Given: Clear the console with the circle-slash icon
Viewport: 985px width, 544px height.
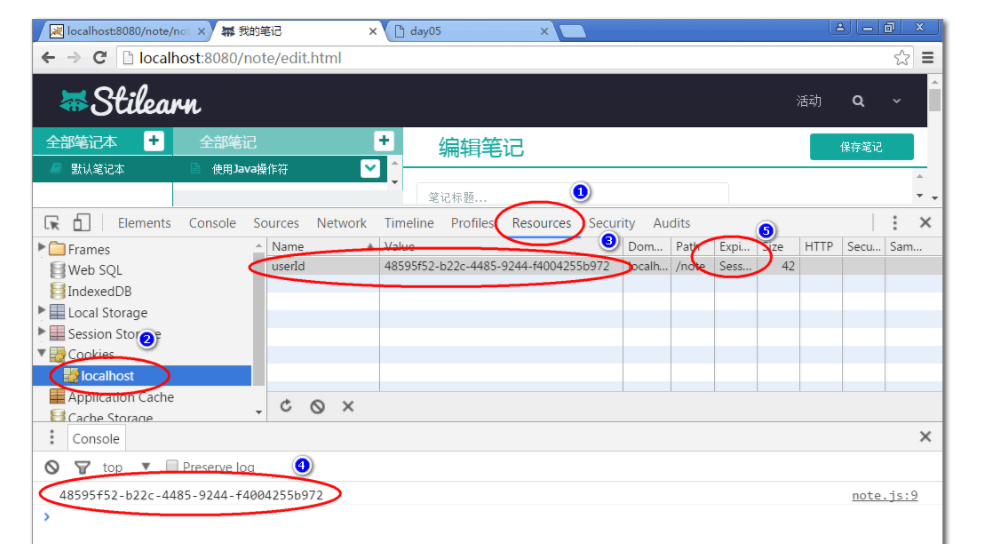Looking at the screenshot, I should (52, 467).
